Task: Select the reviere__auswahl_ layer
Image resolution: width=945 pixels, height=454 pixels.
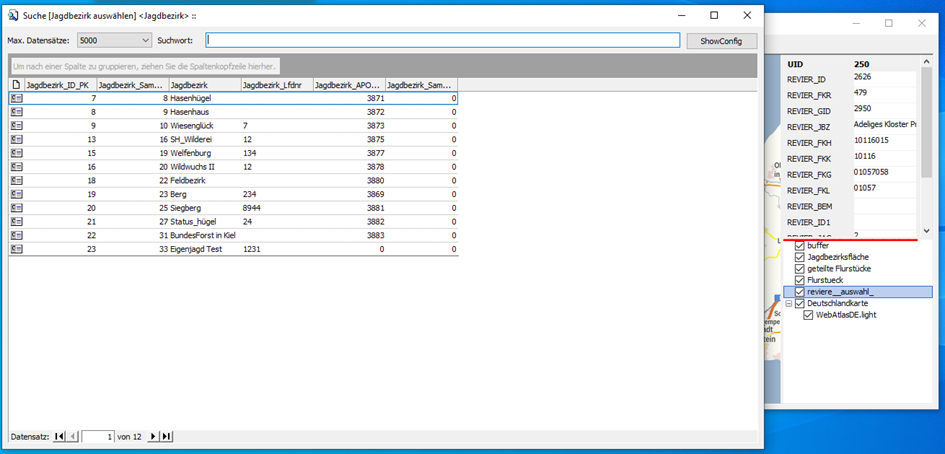Action: 847,292
